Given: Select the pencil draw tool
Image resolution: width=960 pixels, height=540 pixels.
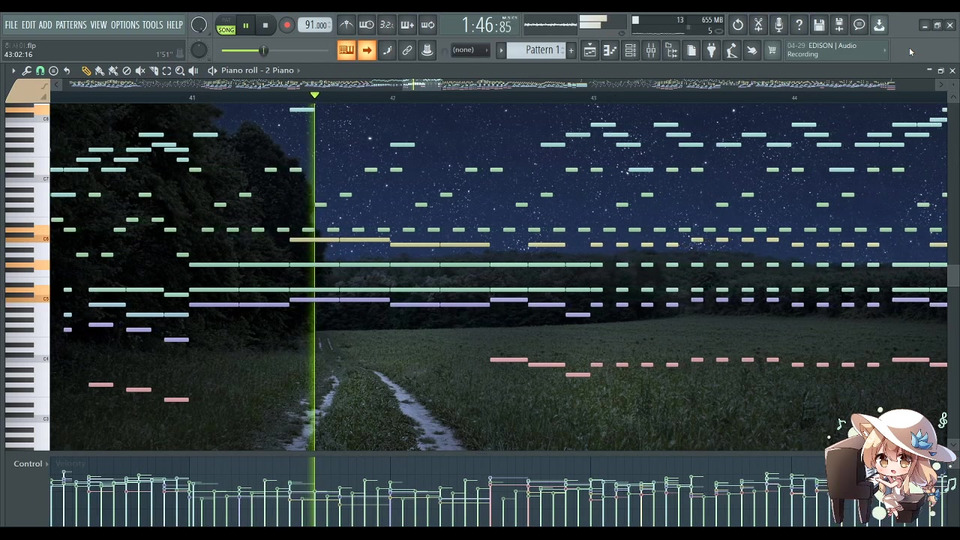Looking at the screenshot, I should click(x=86, y=71).
